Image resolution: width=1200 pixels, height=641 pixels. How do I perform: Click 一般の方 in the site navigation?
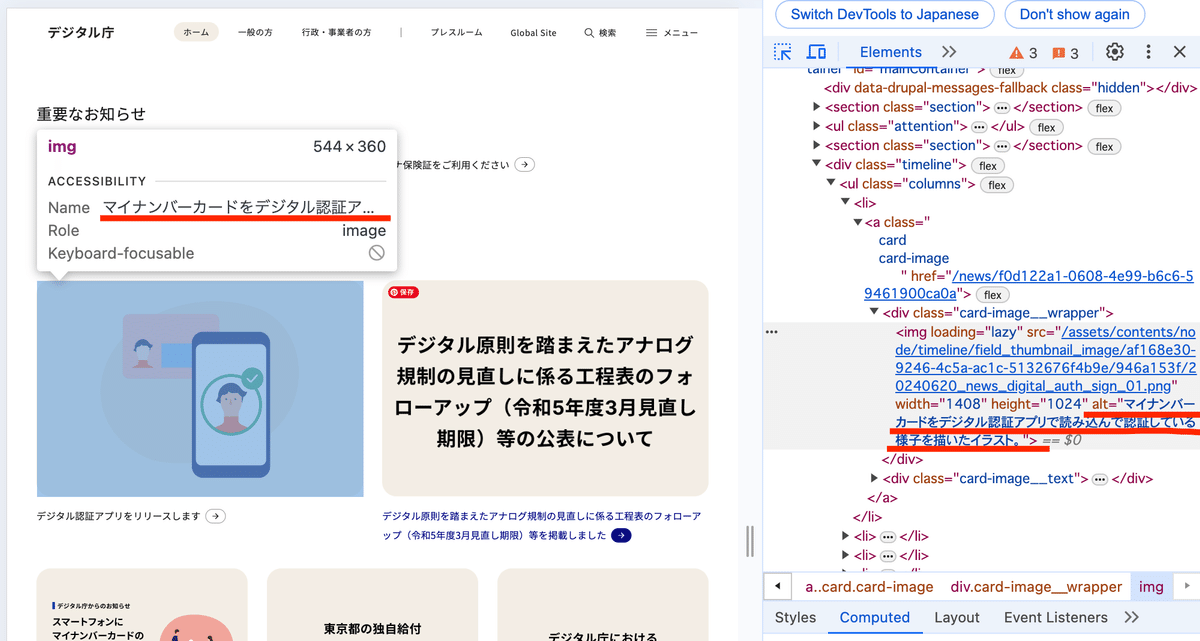point(255,33)
